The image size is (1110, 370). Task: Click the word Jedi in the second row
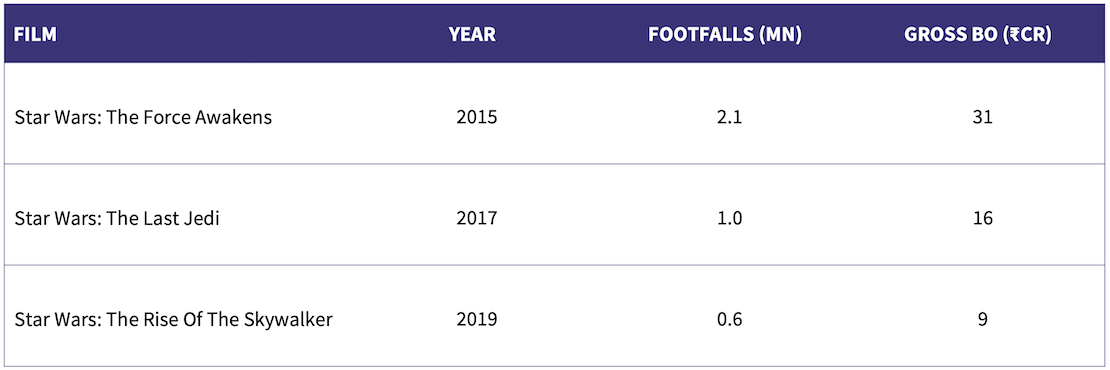point(203,219)
